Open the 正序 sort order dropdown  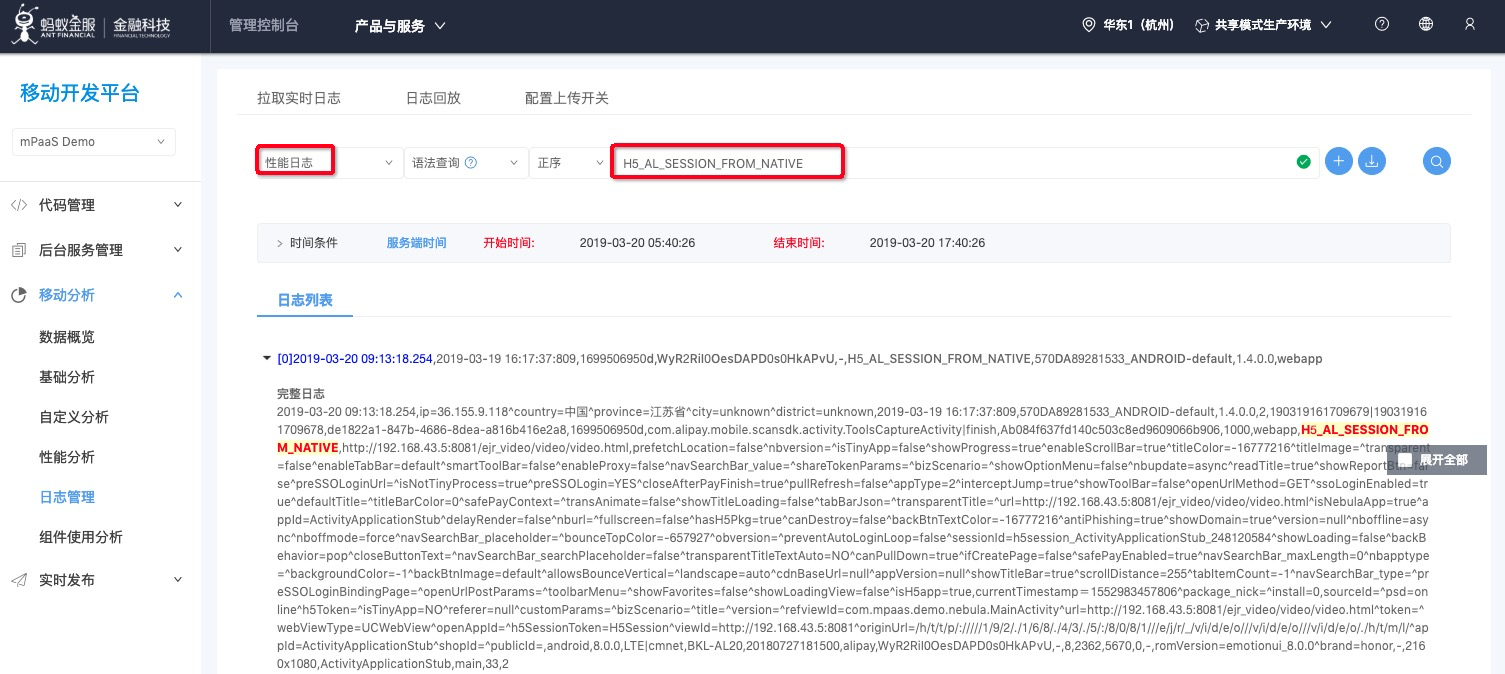[x=570, y=161]
